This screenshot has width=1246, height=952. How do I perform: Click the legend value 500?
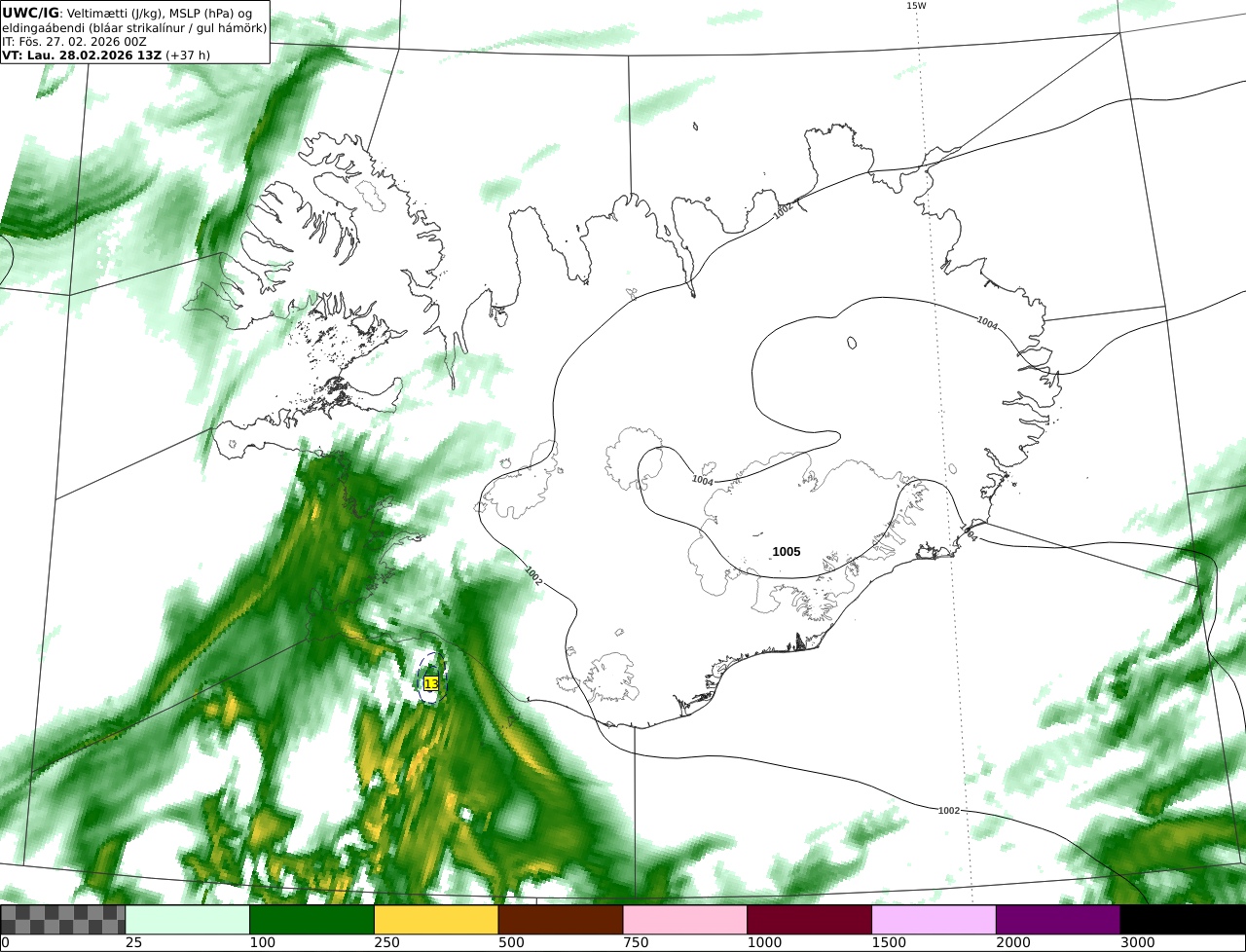pyautogui.click(x=510, y=943)
